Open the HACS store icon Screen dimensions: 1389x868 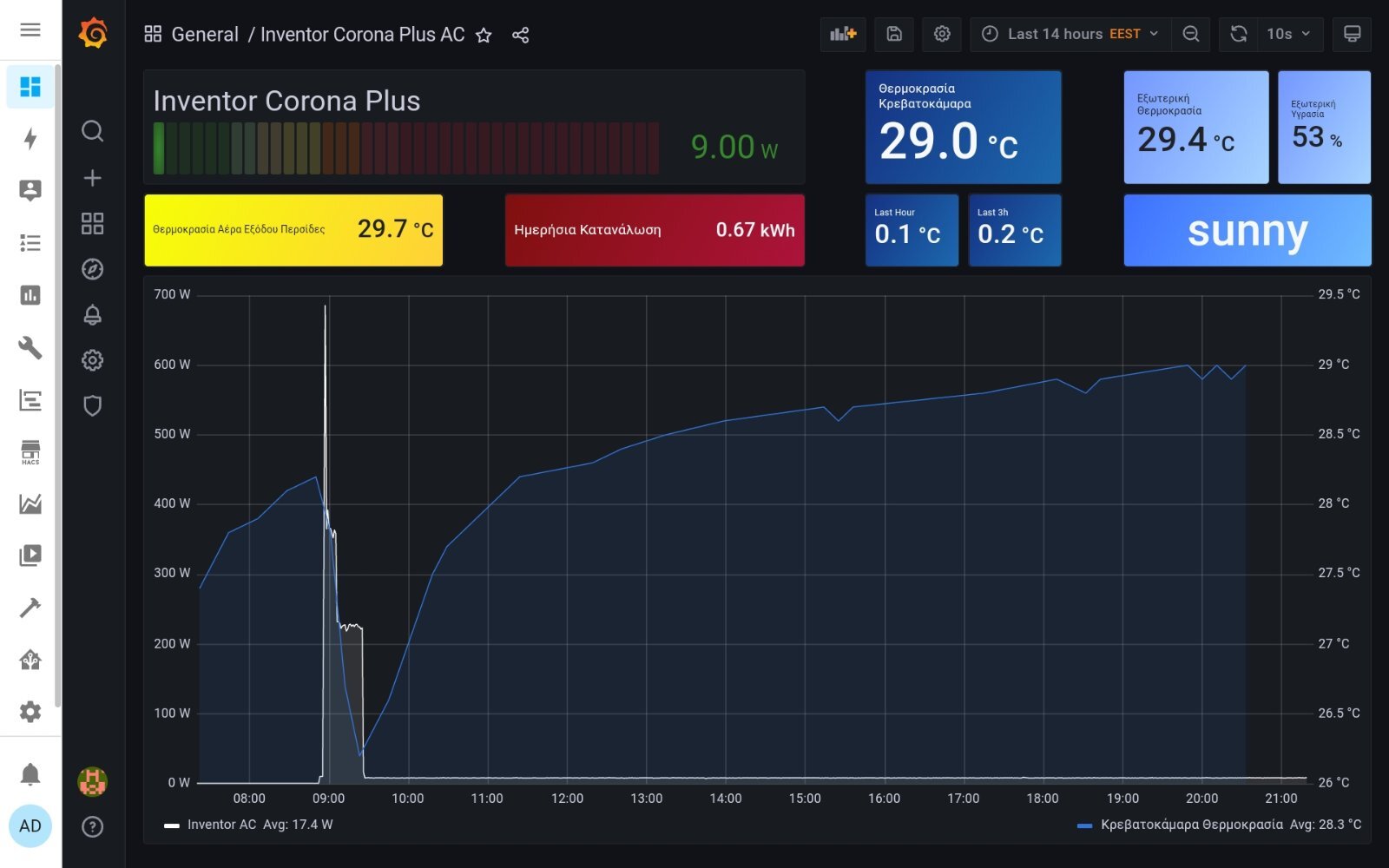tap(30, 452)
